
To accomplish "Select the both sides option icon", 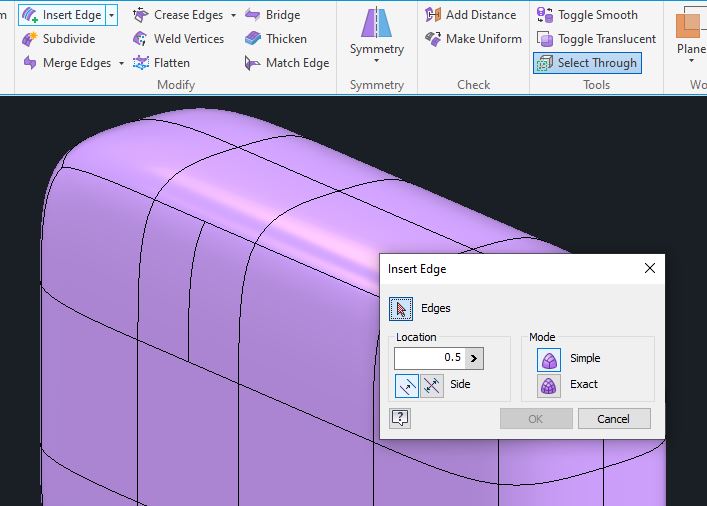I will [x=432, y=386].
